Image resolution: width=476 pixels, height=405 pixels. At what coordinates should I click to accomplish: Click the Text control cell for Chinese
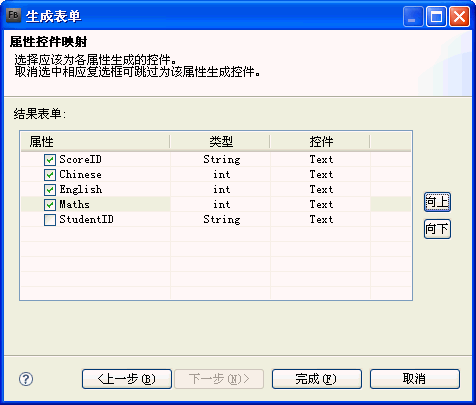point(320,175)
